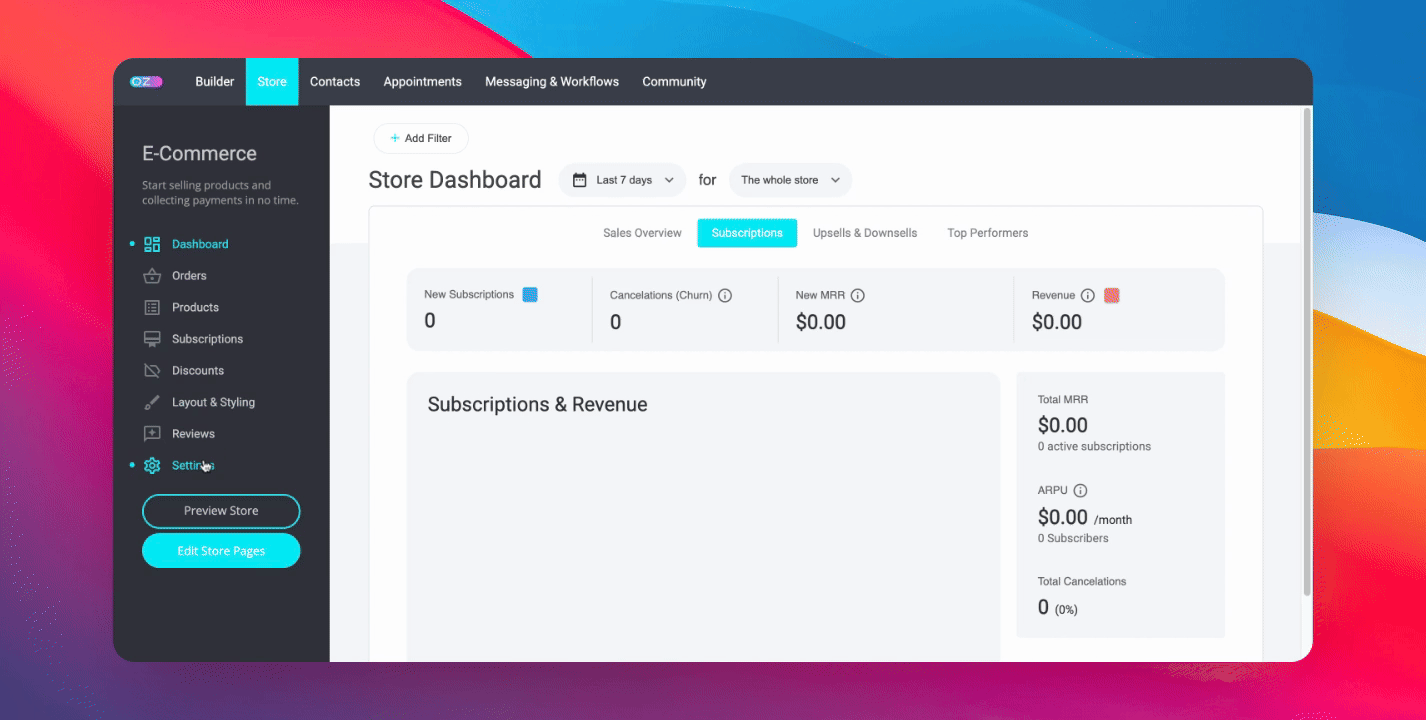Open the Builder menu

215,82
